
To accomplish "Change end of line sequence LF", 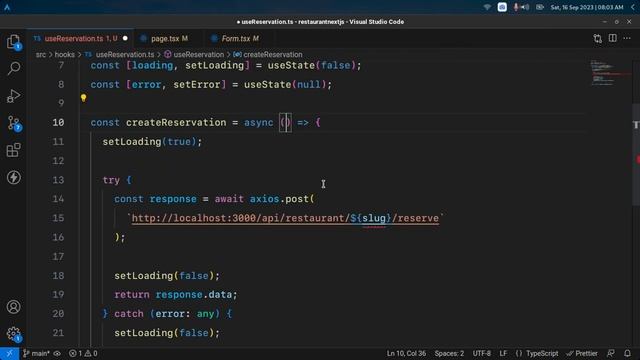I will pyautogui.click(x=503, y=353).
